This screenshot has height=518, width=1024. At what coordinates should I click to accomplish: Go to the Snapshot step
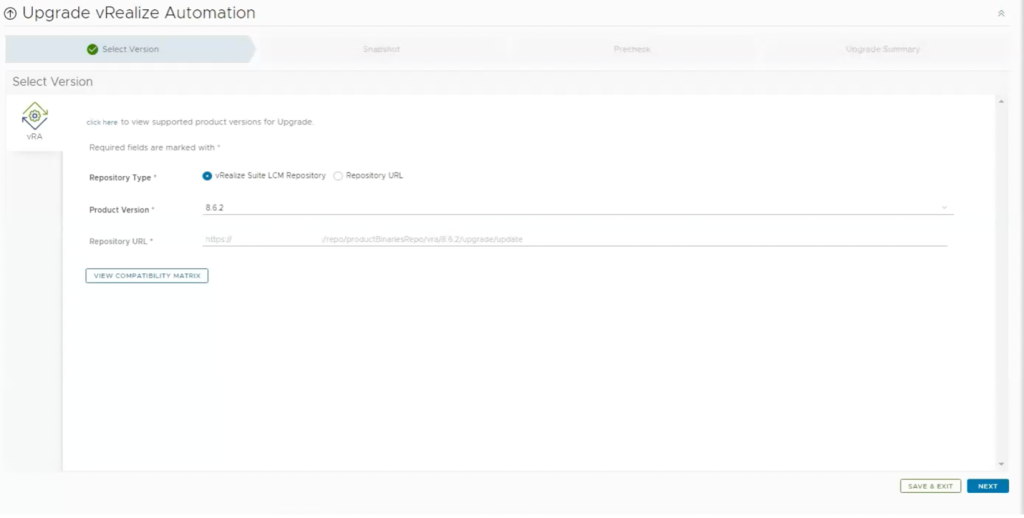tap(381, 49)
